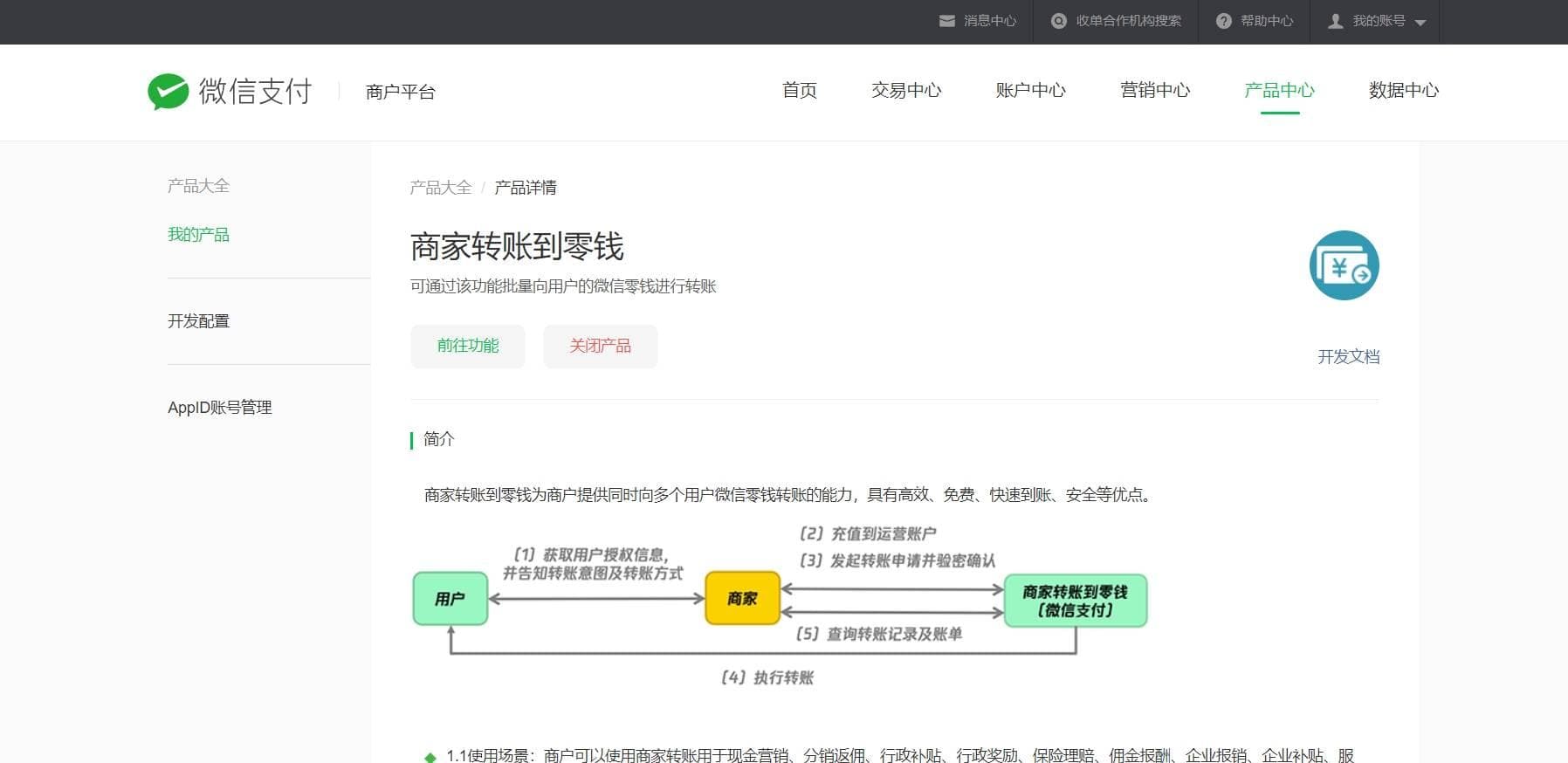Click the diagram label (4) 执行转账

click(767, 677)
